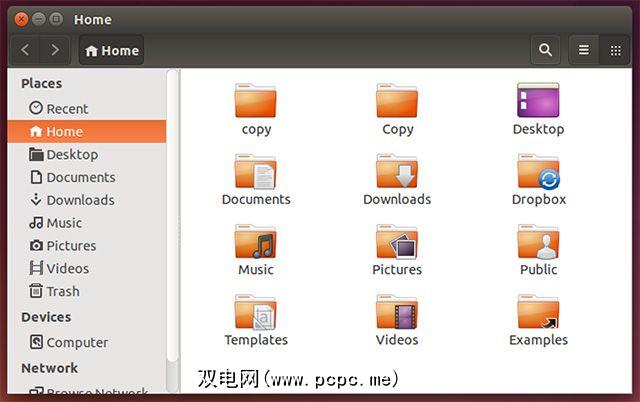The height and width of the screenshot is (402, 640).
Task: Select Videos in the sidebar
Action: click(x=87, y=269)
